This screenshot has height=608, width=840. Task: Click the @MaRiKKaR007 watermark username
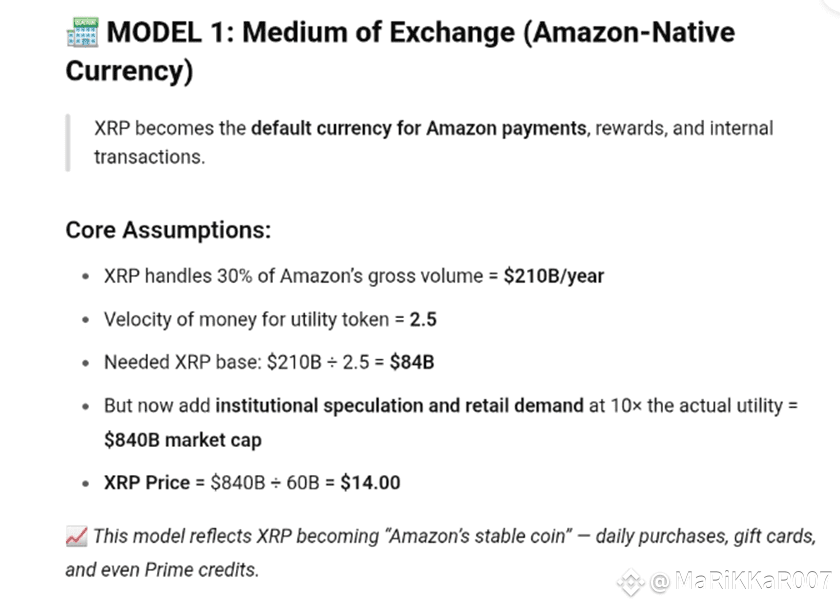coord(740,581)
